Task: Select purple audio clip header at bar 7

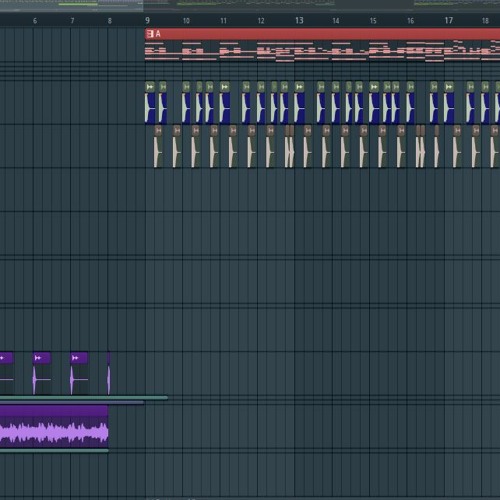Action: click(79, 358)
